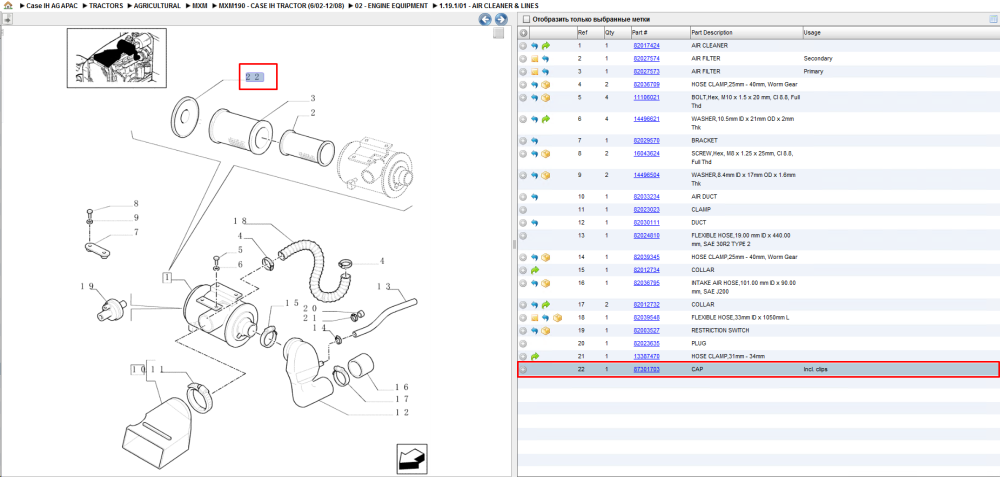Open 'MXM' breadcrumb level
The height and width of the screenshot is (477, 1000).
tap(200, 5)
